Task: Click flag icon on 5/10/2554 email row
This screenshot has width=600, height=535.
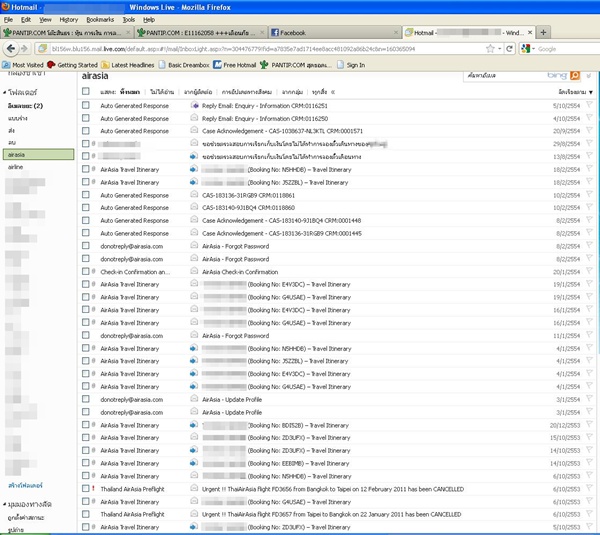Action: 589,105
